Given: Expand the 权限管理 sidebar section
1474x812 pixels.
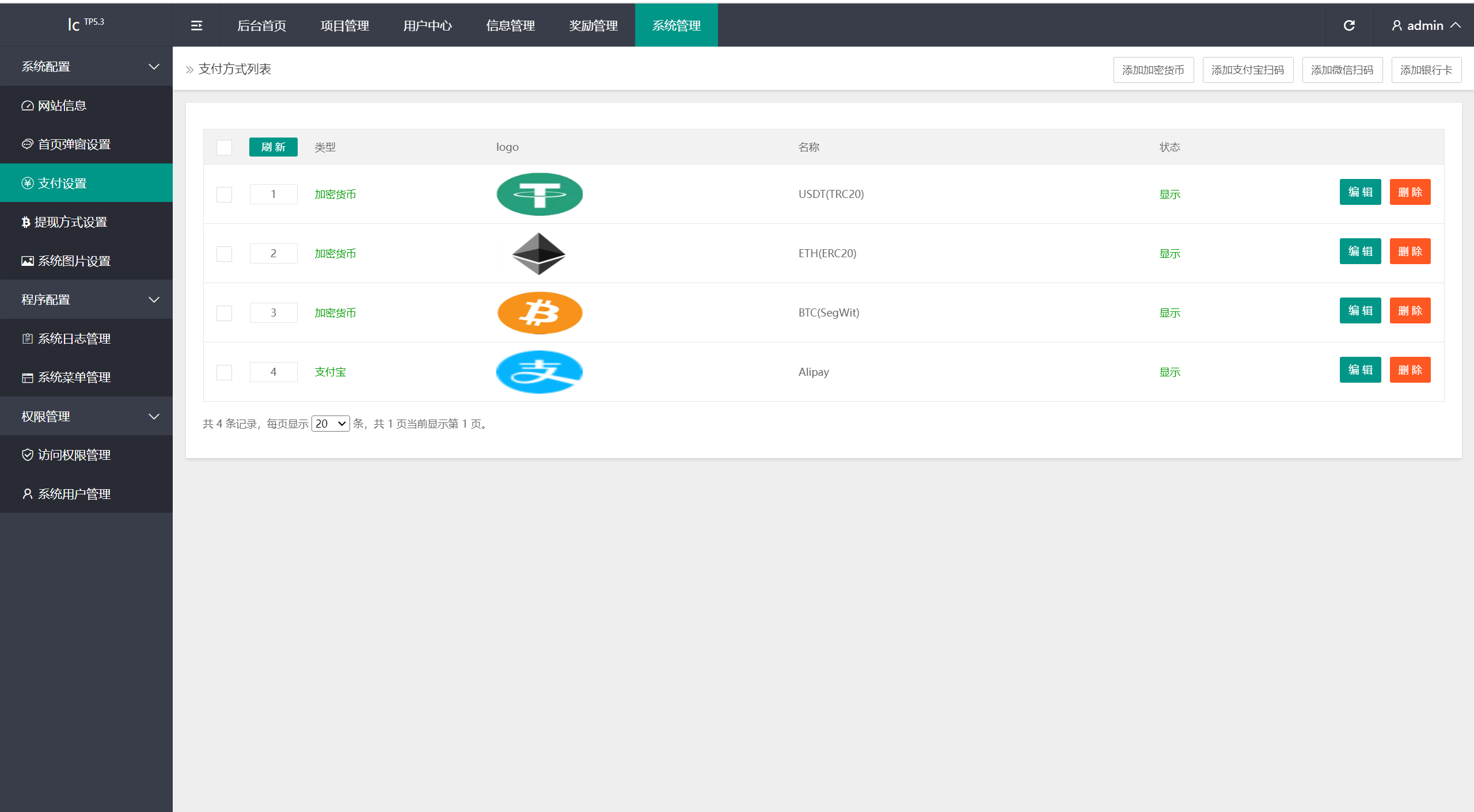Looking at the screenshot, I should 86,417.
